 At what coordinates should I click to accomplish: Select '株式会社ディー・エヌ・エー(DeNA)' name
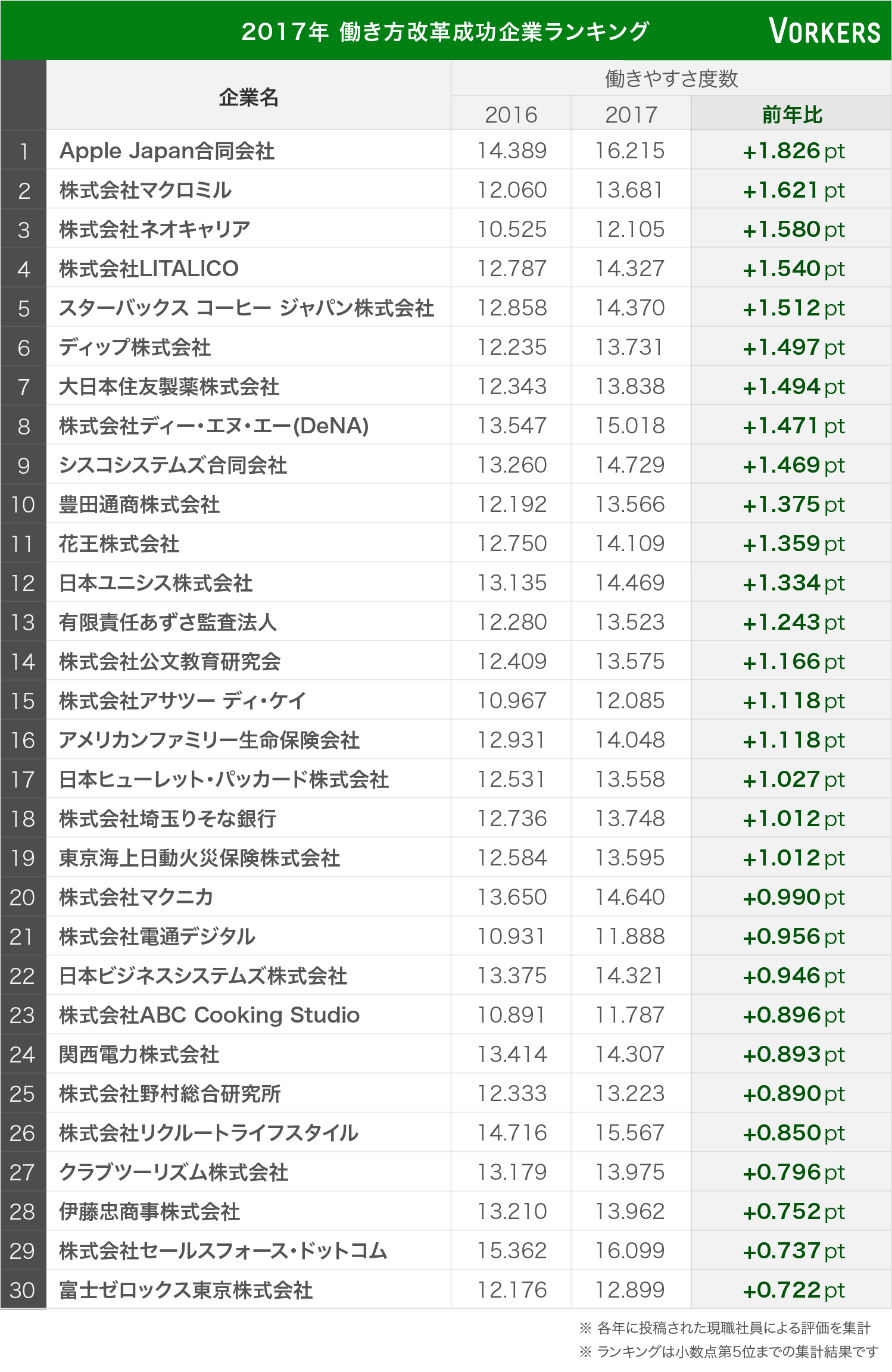tap(214, 426)
